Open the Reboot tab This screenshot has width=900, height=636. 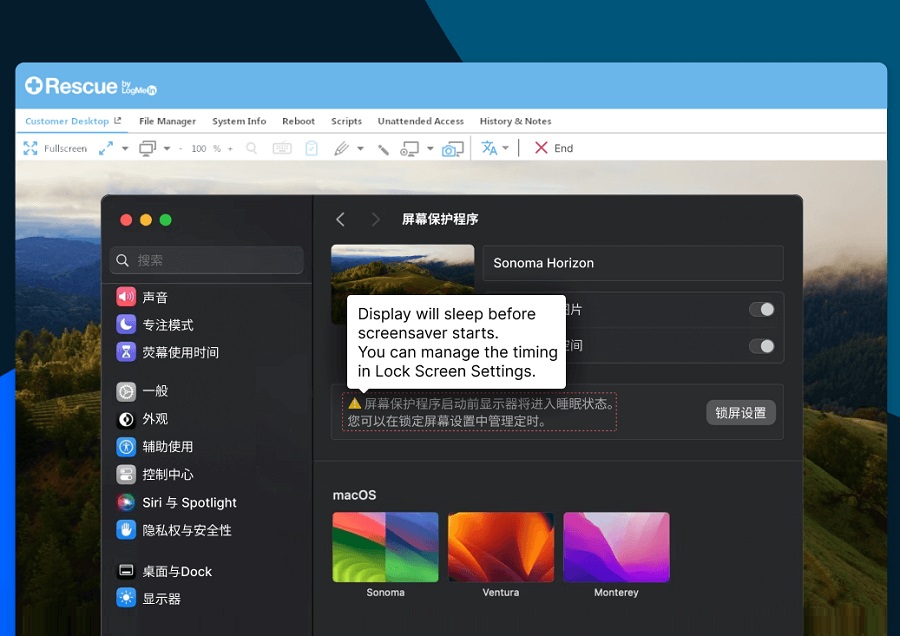[298, 121]
